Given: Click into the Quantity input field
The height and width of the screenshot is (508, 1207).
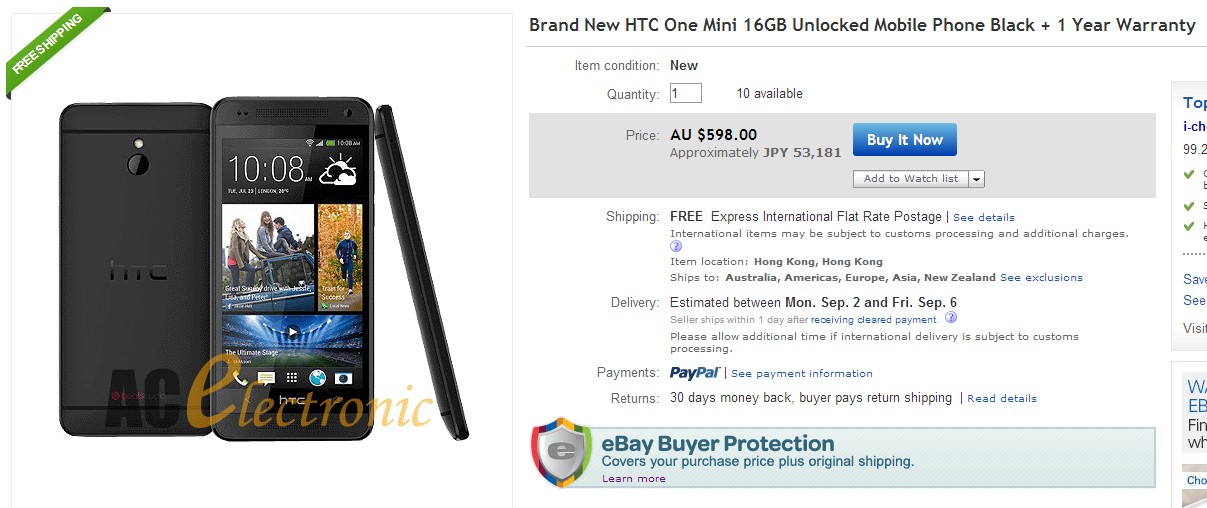Looking at the screenshot, I should coord(685,93).
